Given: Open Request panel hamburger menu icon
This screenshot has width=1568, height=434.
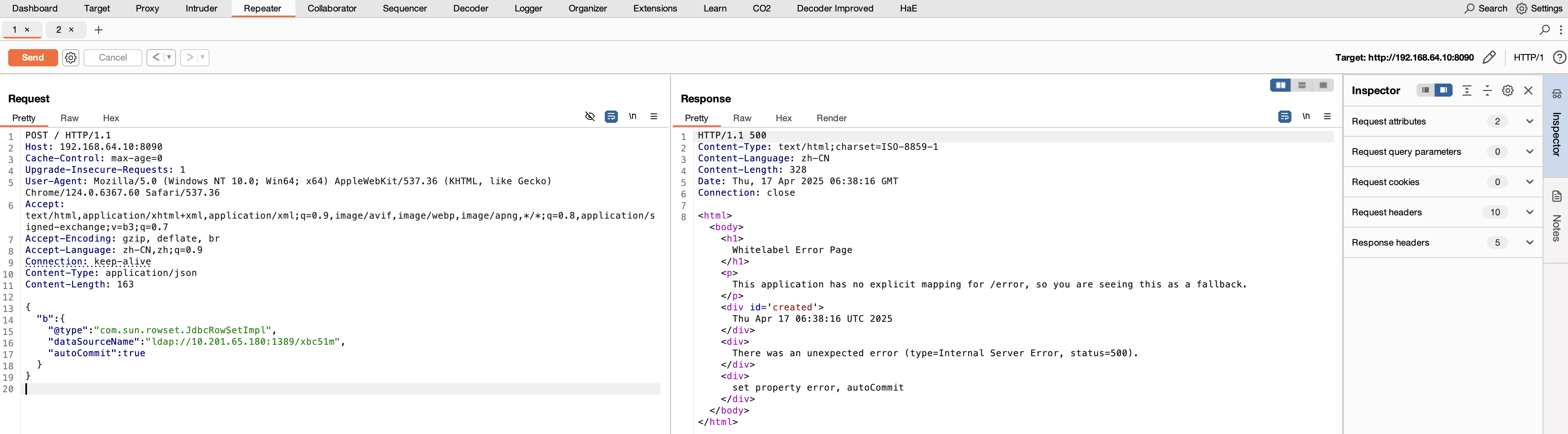Looking at the screenshot, I should point(654,116).
